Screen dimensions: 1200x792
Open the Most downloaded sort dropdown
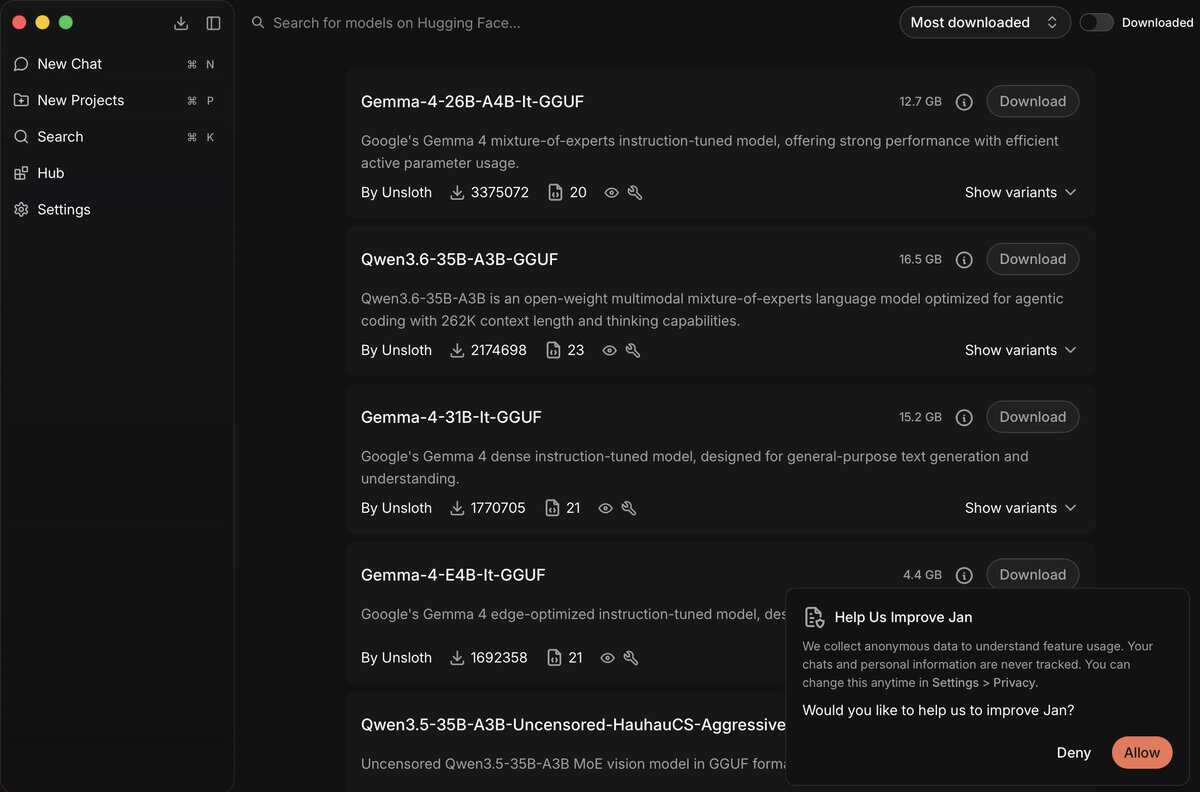pos(985,22)
